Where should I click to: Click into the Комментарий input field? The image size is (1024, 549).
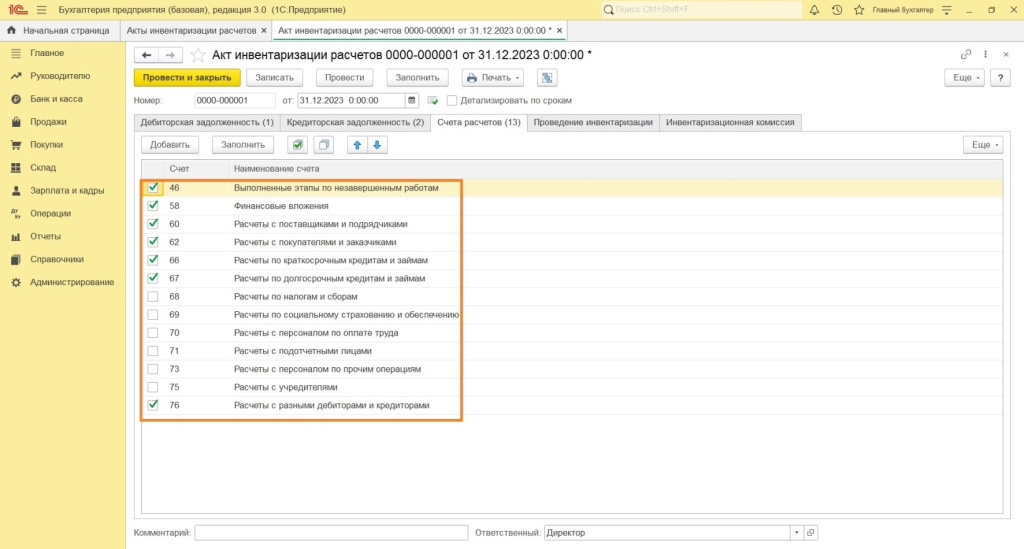331,533
